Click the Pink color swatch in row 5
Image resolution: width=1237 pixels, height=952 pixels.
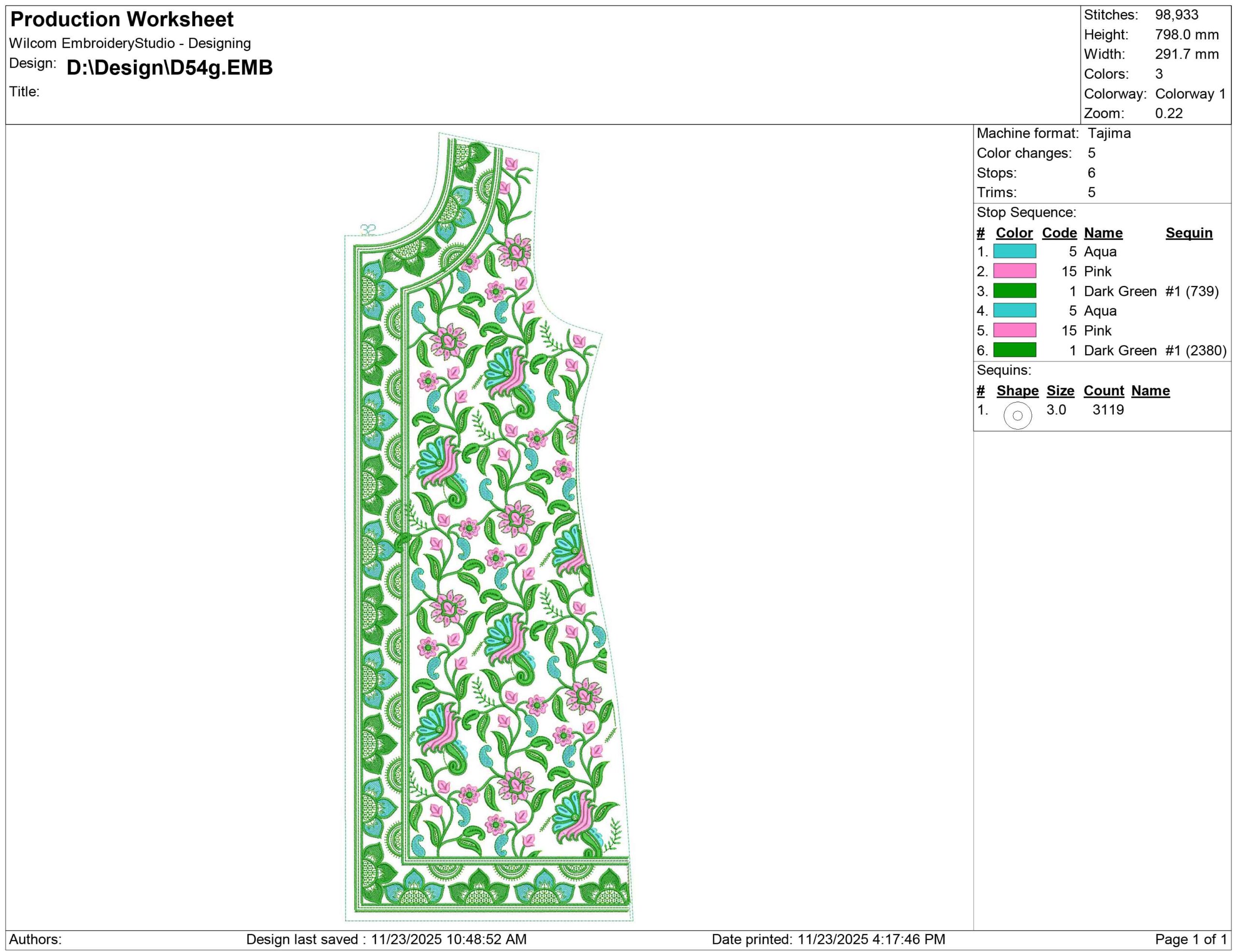coord(1014,330)
